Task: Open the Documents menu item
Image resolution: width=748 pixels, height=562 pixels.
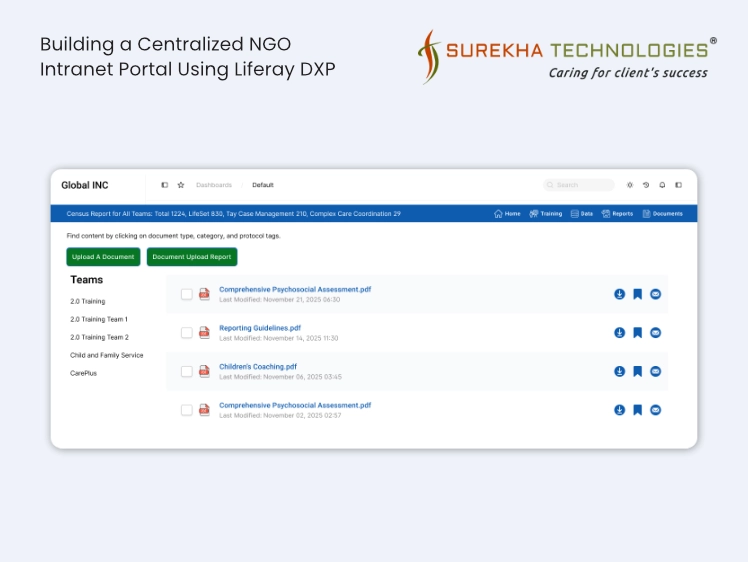Action: pos(663,214)
